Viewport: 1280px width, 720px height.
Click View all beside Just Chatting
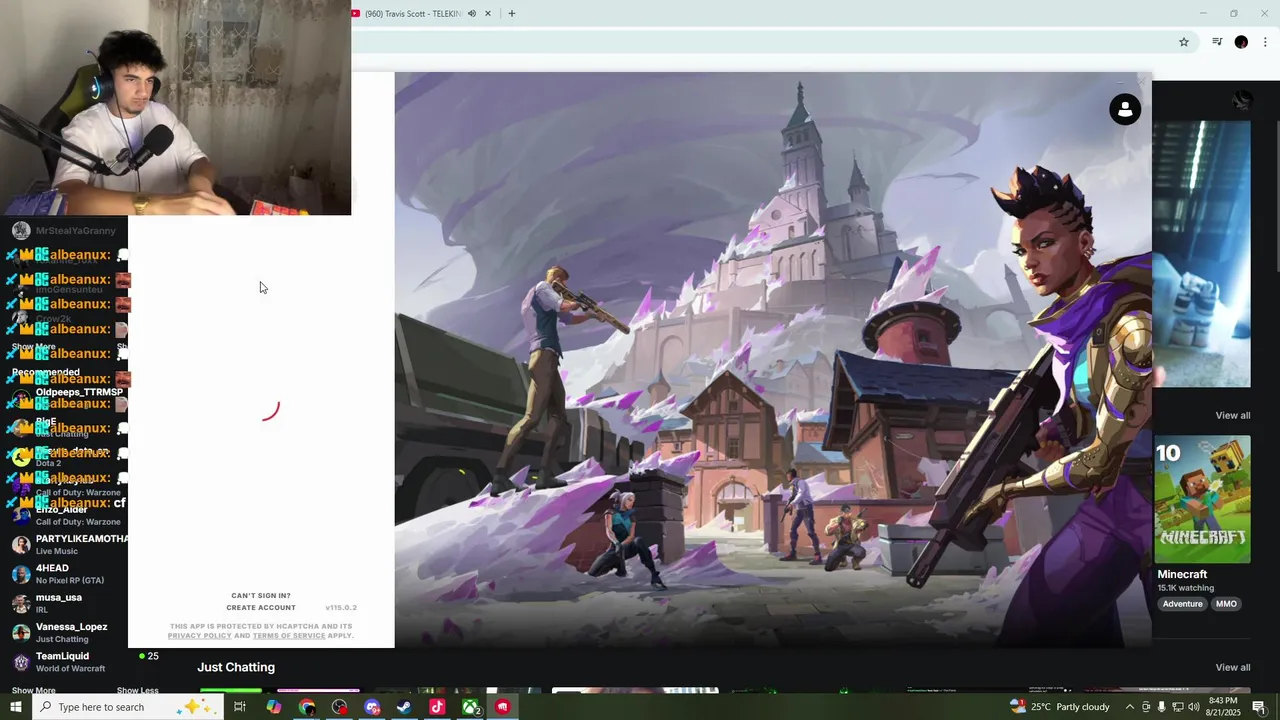[1233, 667]
